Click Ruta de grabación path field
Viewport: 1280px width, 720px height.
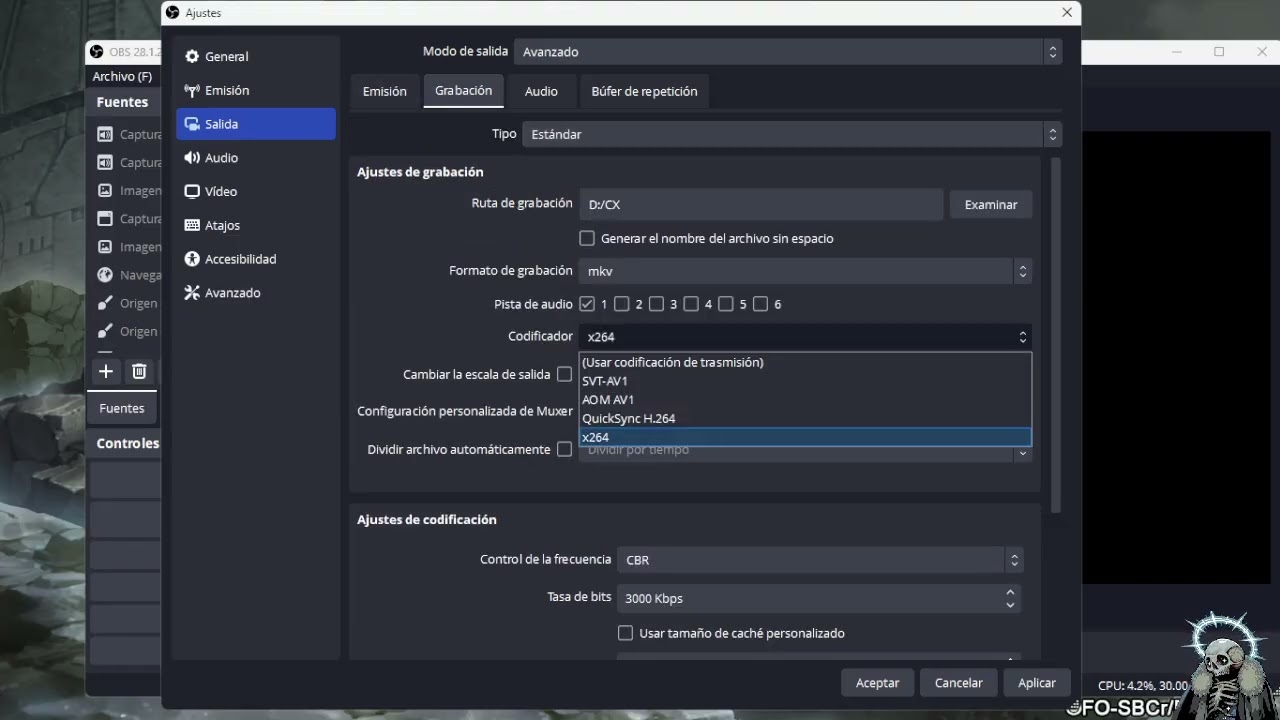point(761,204)
